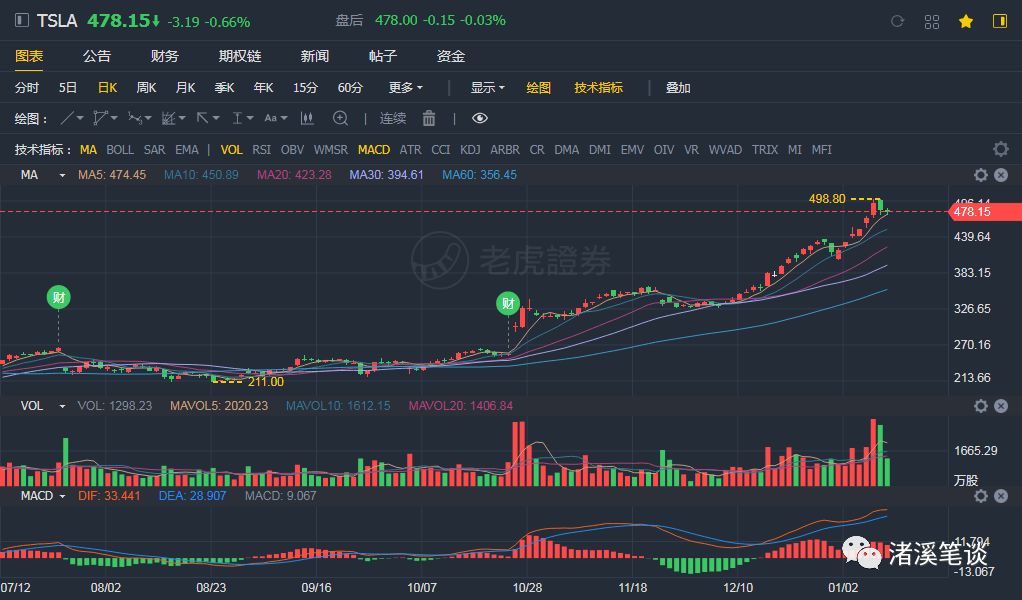Enable the RSI indicator
1022x600 pixels.
(x=261, y=150)
